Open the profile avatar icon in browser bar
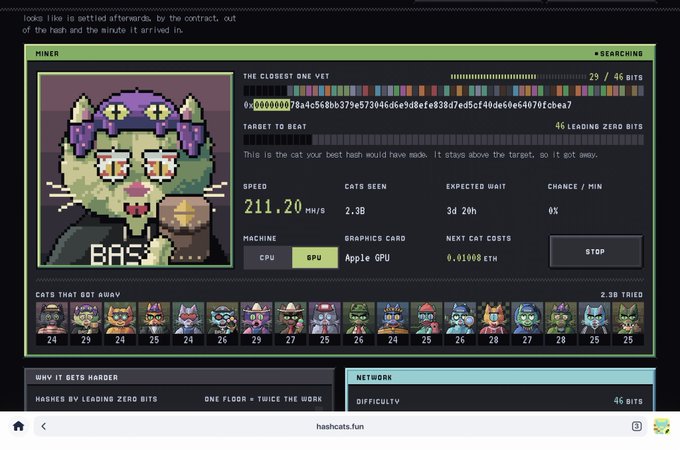The image size is (680, 450). (x=661, y=426)
